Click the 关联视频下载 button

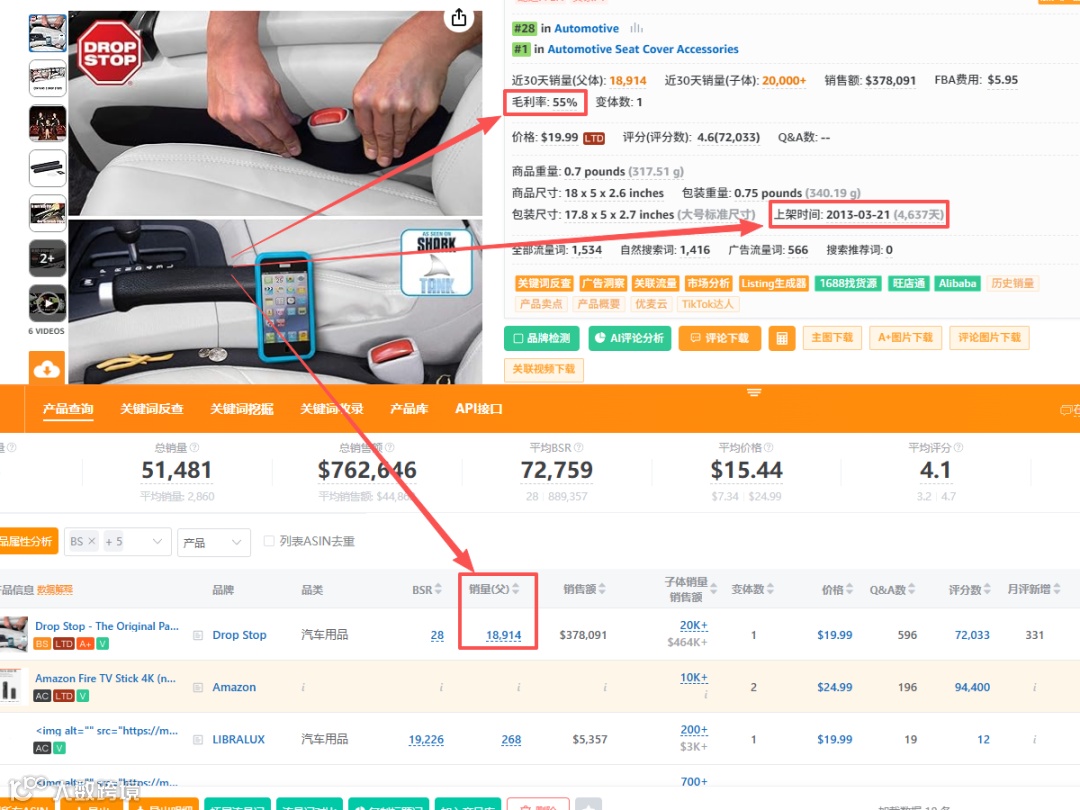pos(543,369)
